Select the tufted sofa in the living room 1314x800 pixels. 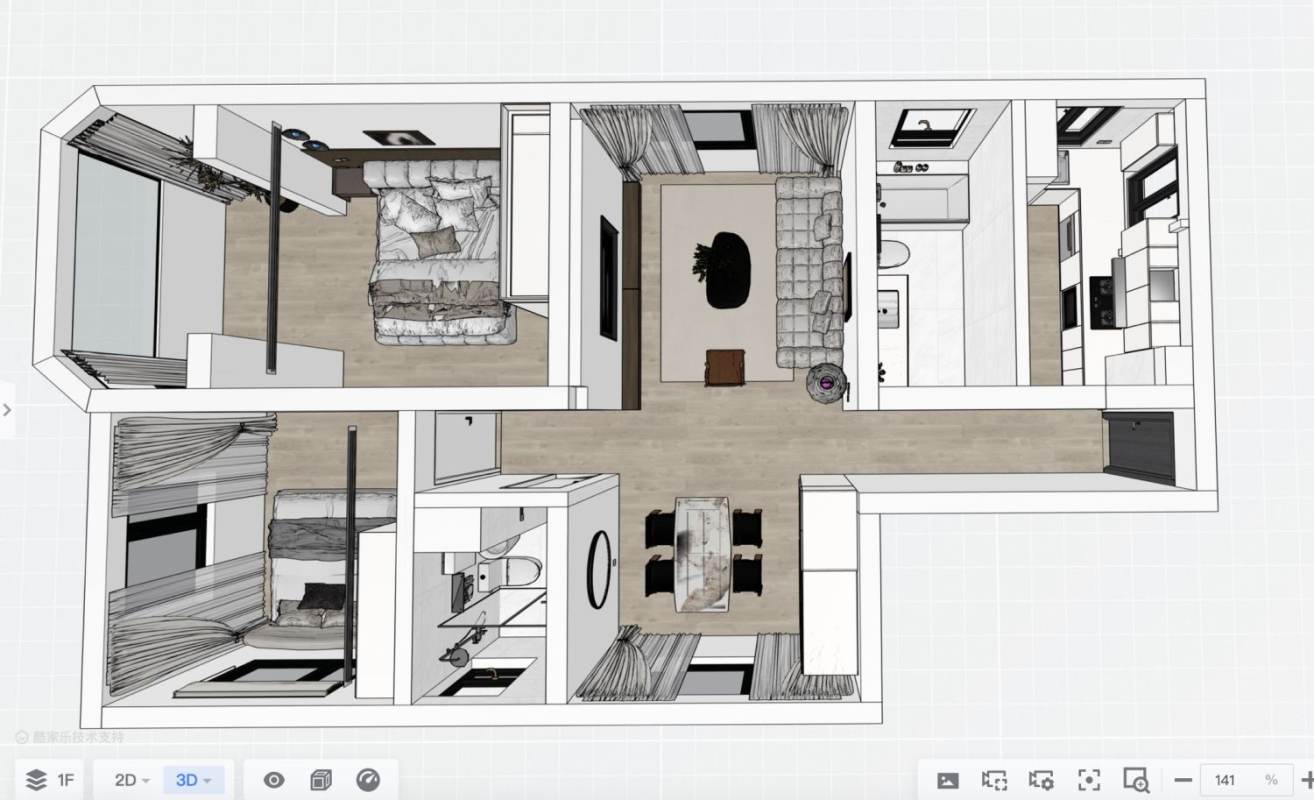[808, 272]
